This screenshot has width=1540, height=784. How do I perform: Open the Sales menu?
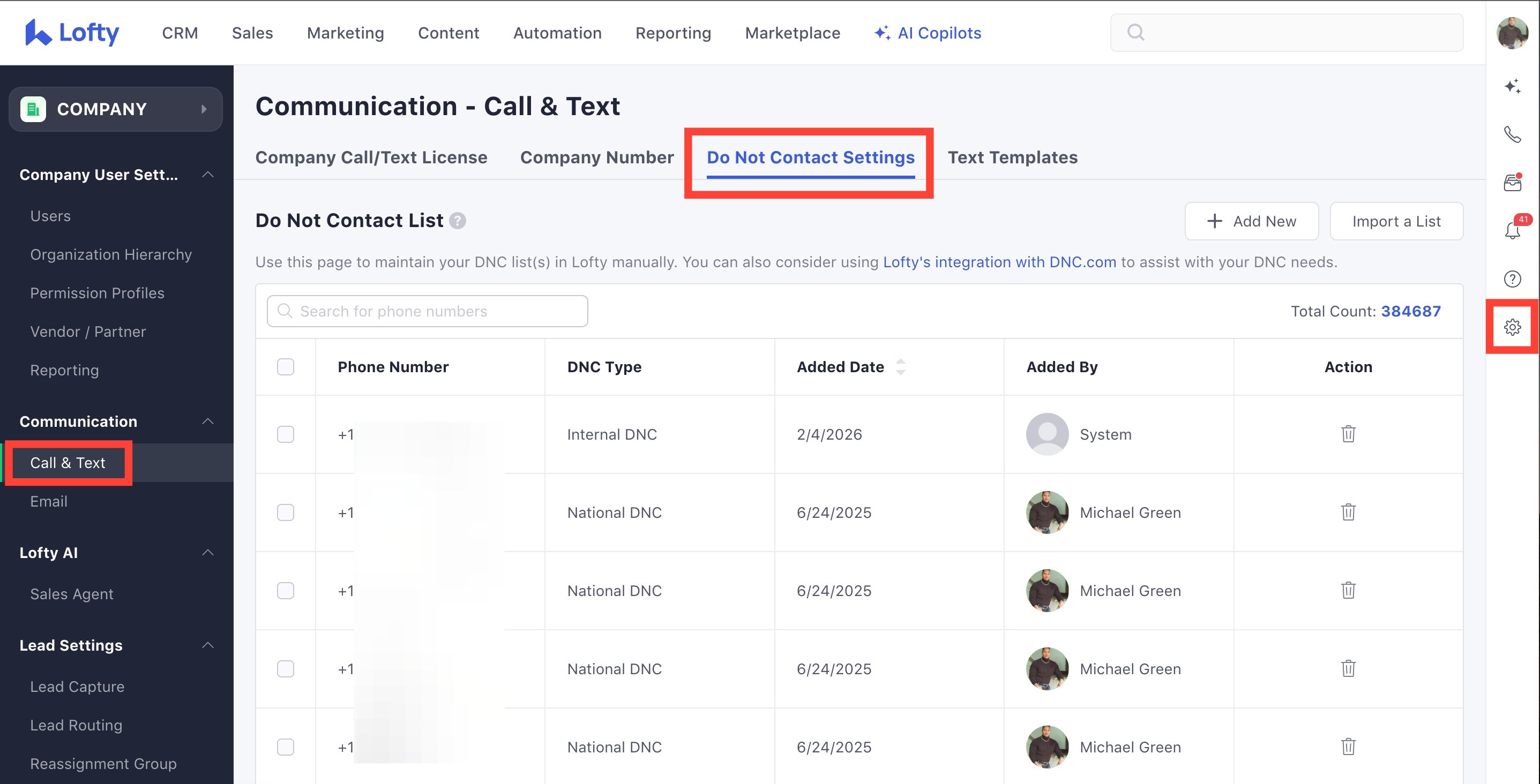[x=252, y=33]
